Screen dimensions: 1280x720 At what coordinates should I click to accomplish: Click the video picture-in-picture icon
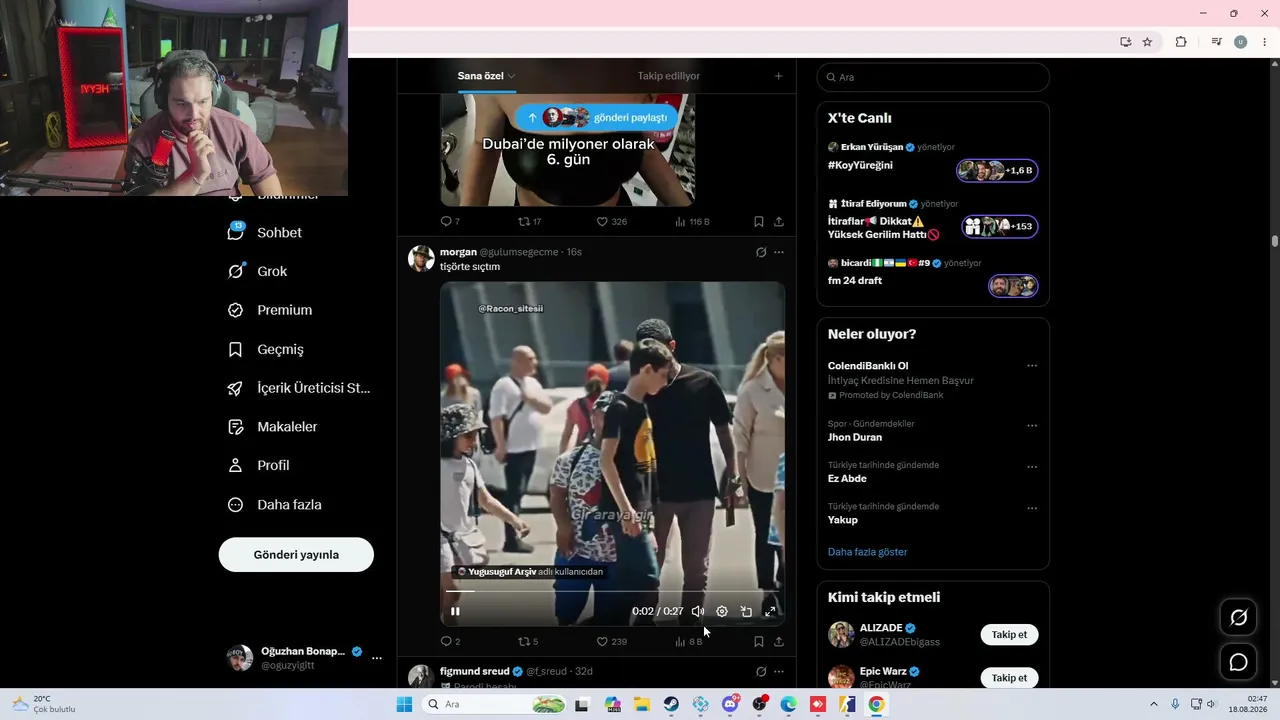click(x=746, y=611)
